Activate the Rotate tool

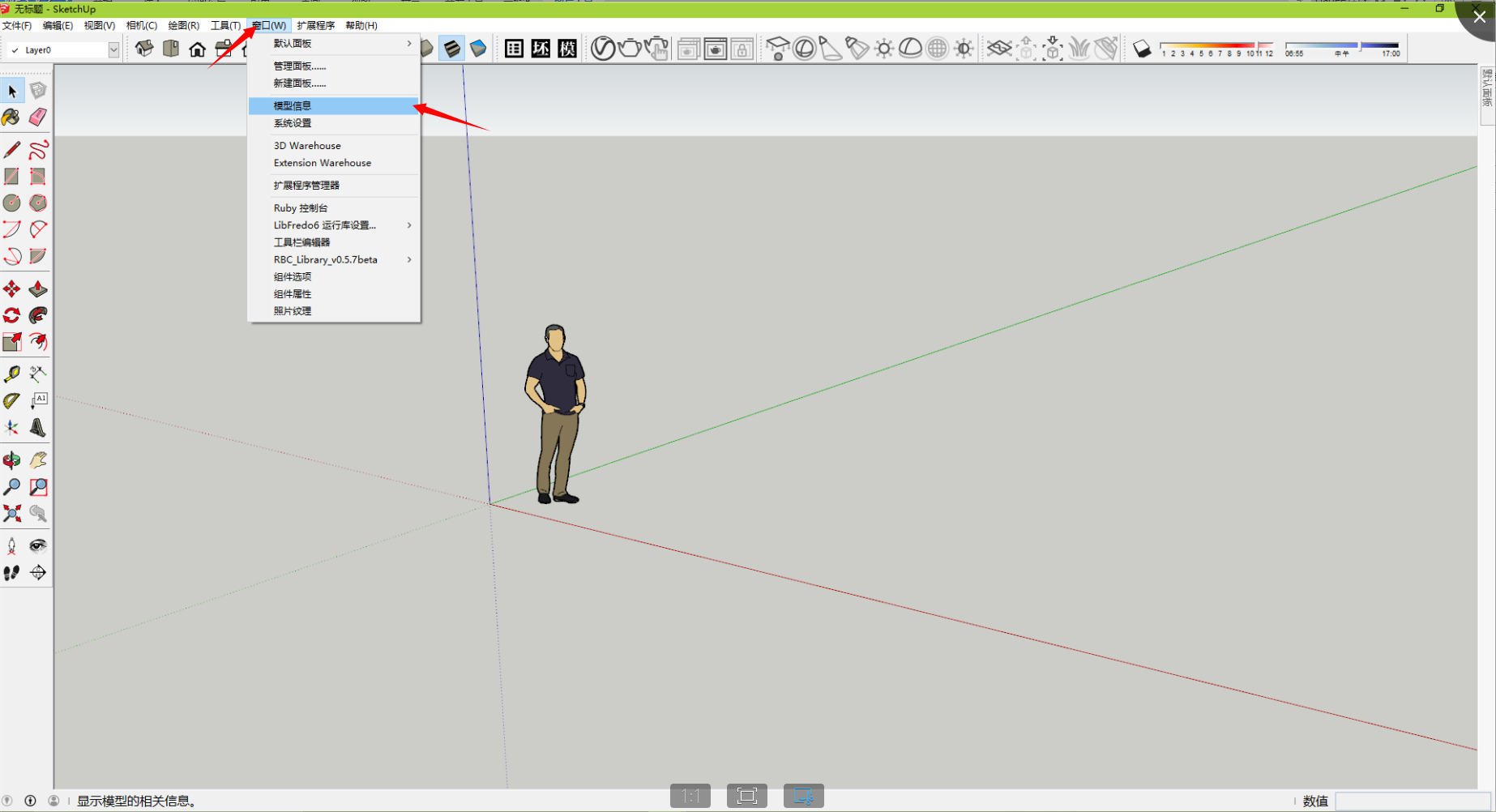tap(11, 315)
